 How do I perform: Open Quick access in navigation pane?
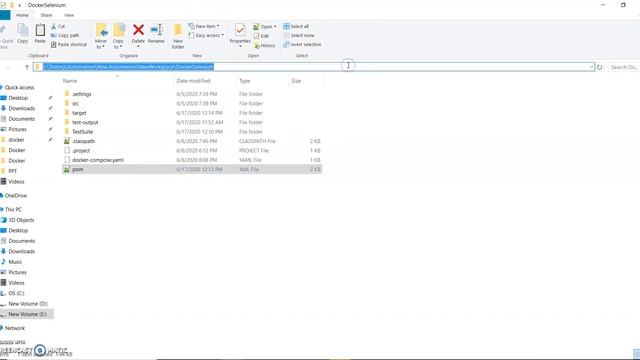coord(19,87)
